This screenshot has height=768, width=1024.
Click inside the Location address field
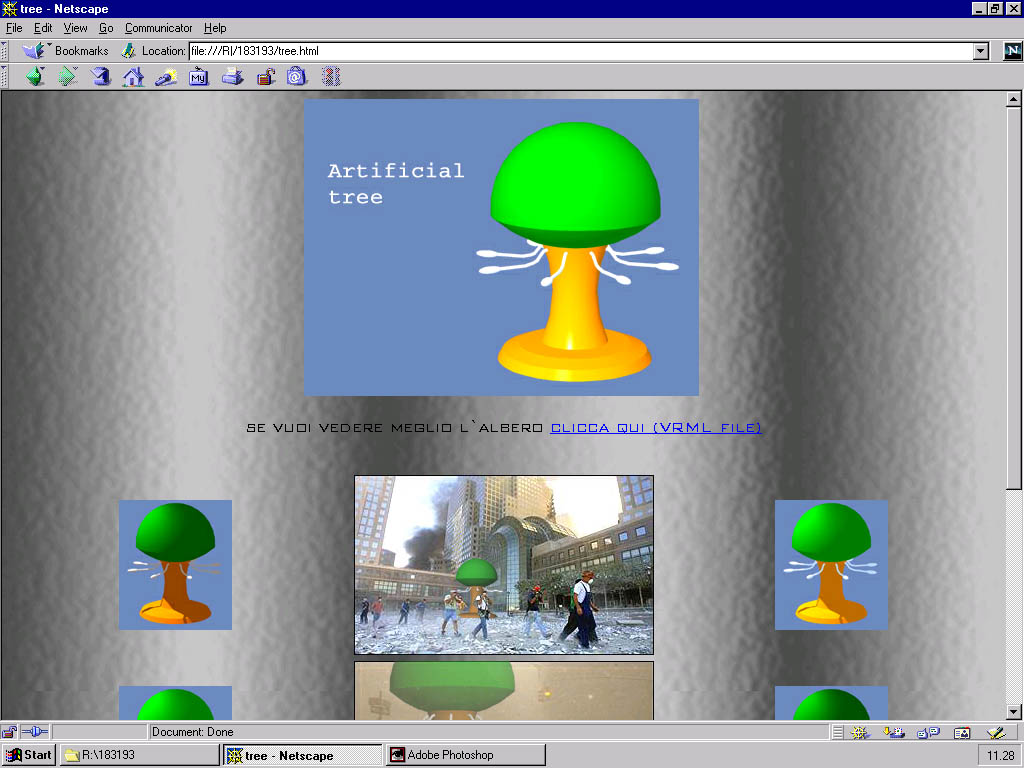[x=581, y=51]
